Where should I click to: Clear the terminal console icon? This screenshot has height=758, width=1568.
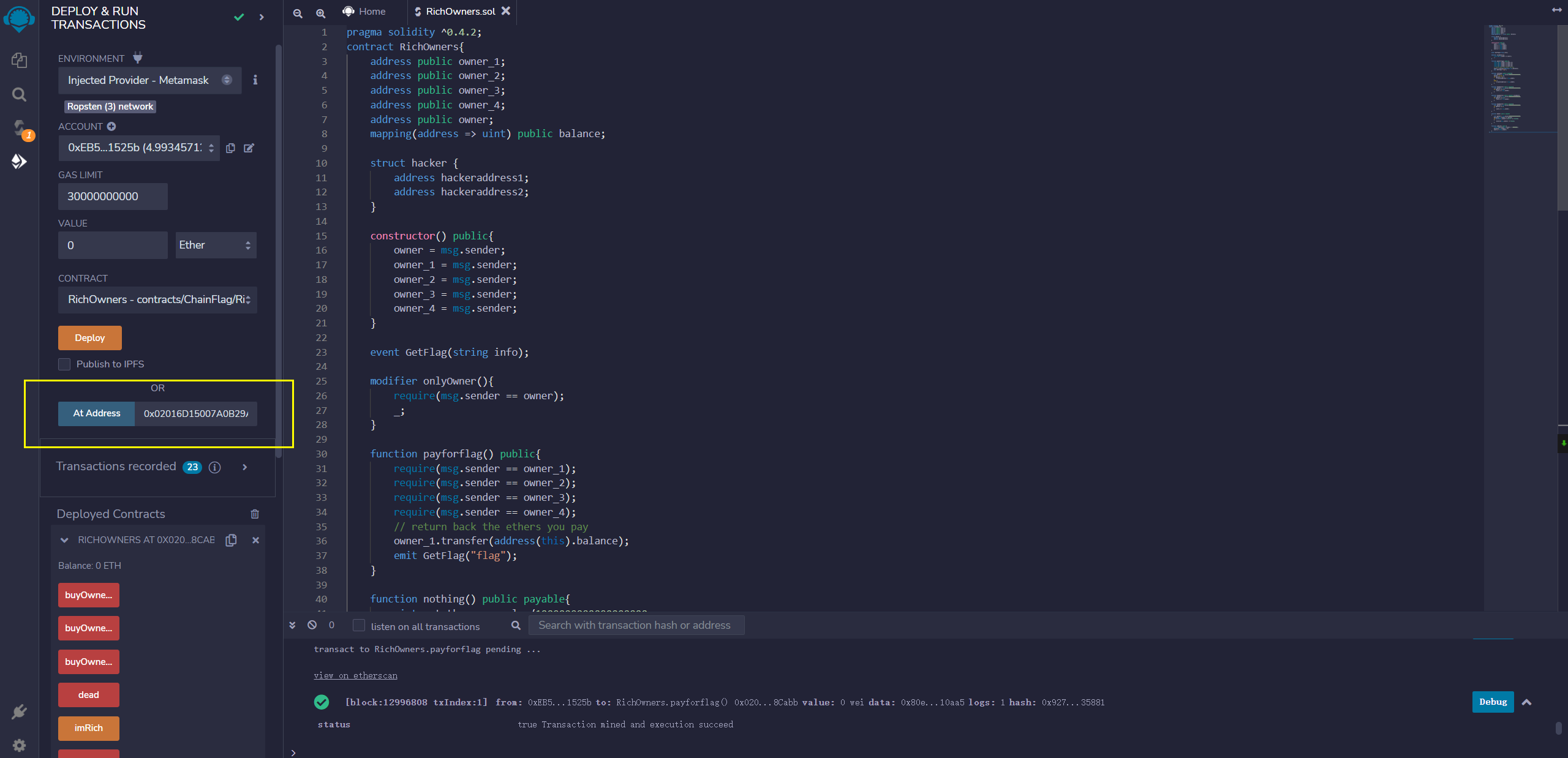point(312,625)
